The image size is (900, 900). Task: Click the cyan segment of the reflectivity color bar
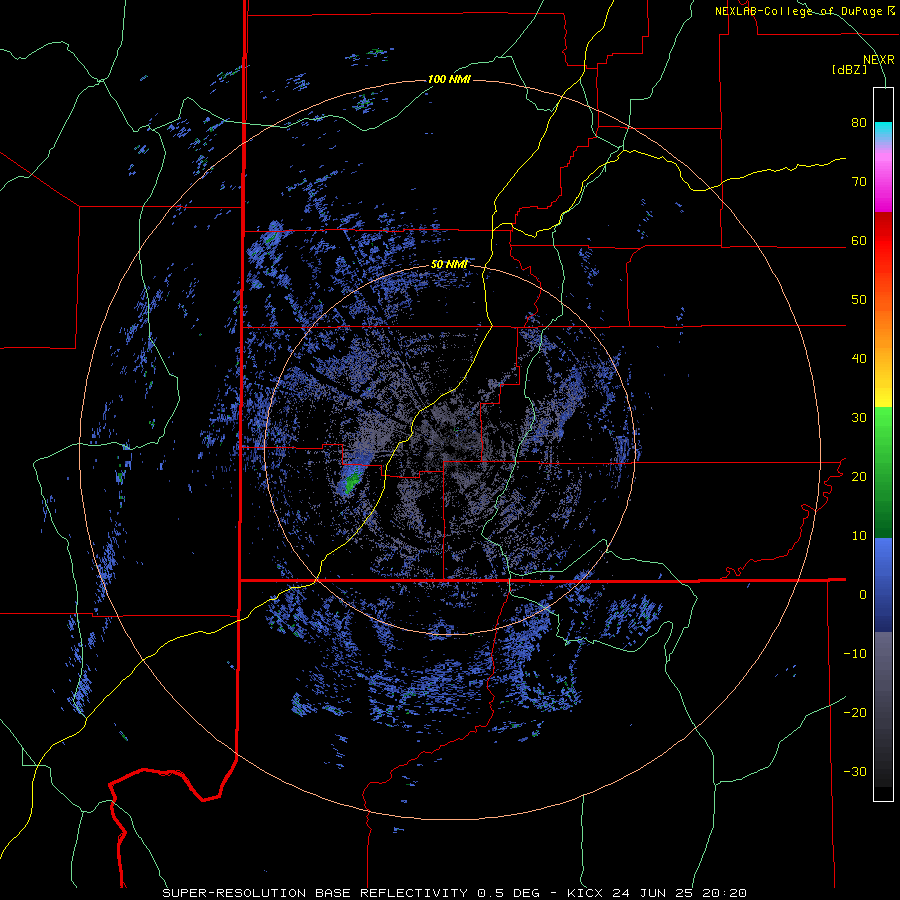883,131
